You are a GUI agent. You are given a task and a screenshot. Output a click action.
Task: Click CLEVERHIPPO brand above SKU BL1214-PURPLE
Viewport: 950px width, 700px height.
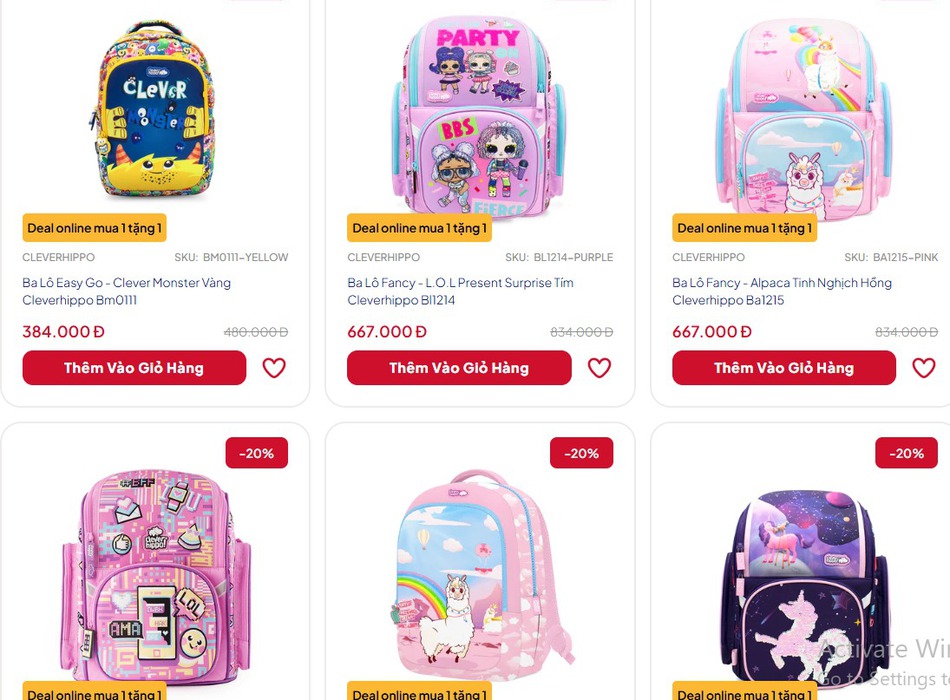[384, 257]
